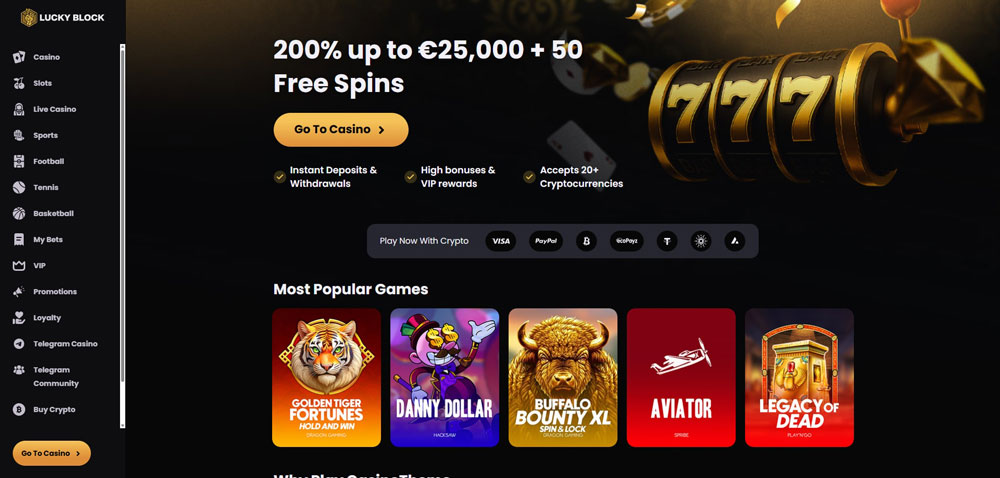
Task: Click the crown icon beside VIP
Action: point(19,266)
